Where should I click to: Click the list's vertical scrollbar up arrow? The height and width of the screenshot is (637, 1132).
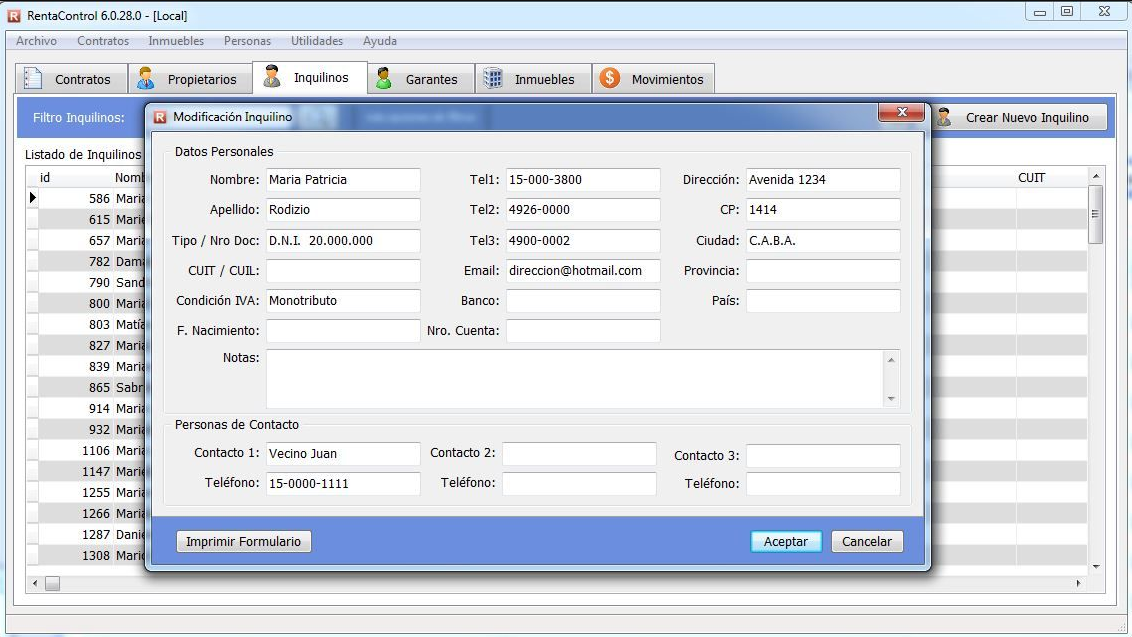1095,177
